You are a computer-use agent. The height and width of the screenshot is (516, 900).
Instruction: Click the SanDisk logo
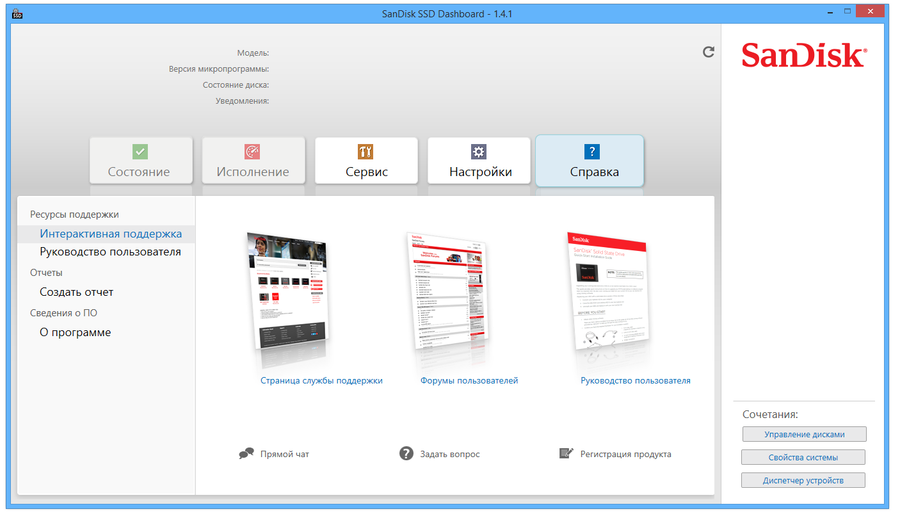804,56
